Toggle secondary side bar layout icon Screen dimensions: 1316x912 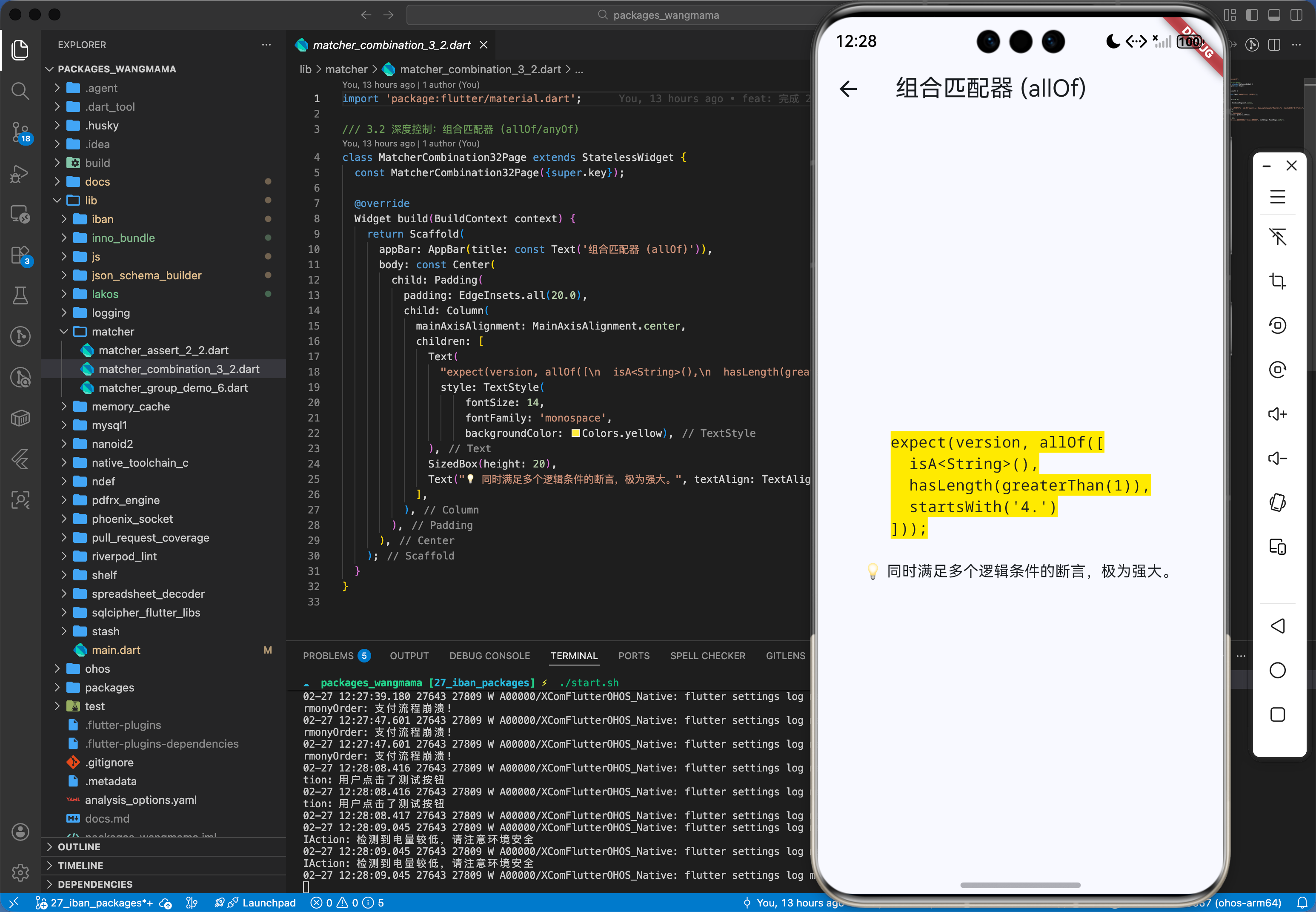(x=1296, y=15)
